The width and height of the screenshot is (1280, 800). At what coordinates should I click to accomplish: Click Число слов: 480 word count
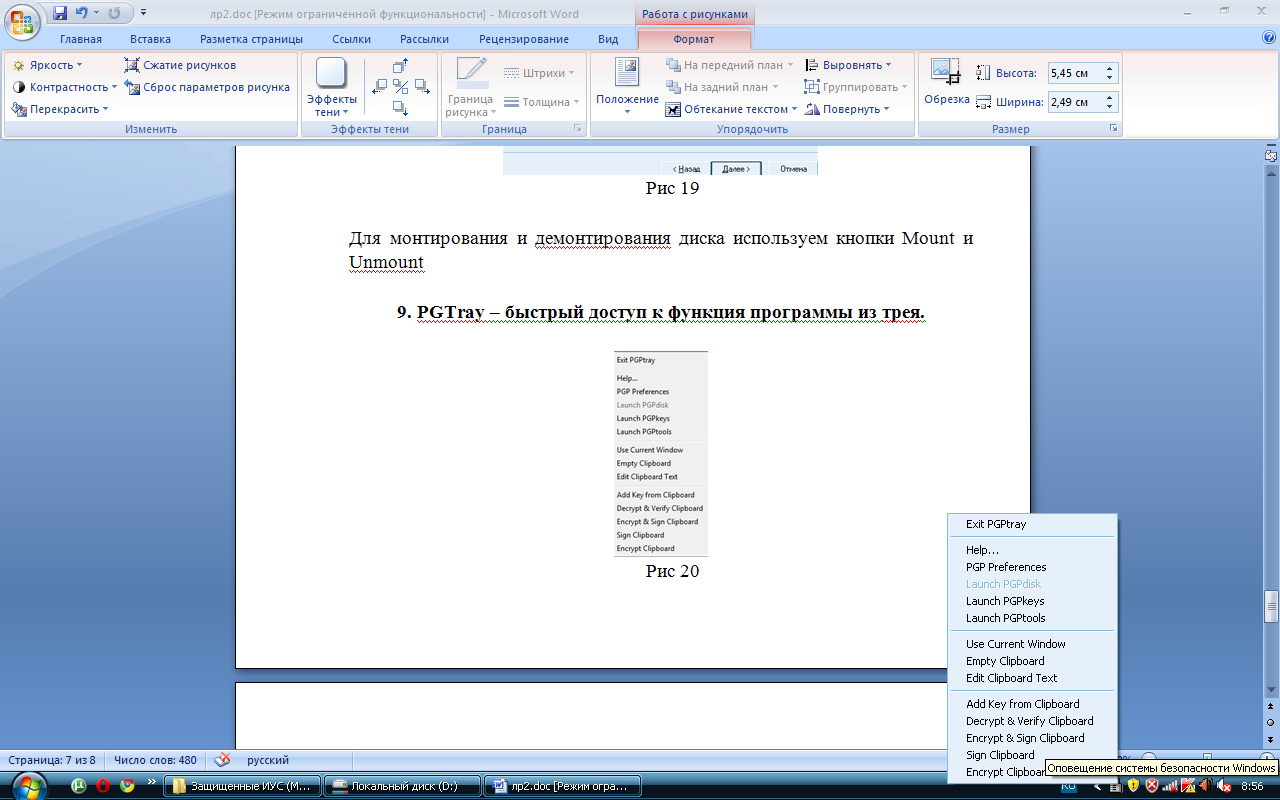(x=155, y=760)
